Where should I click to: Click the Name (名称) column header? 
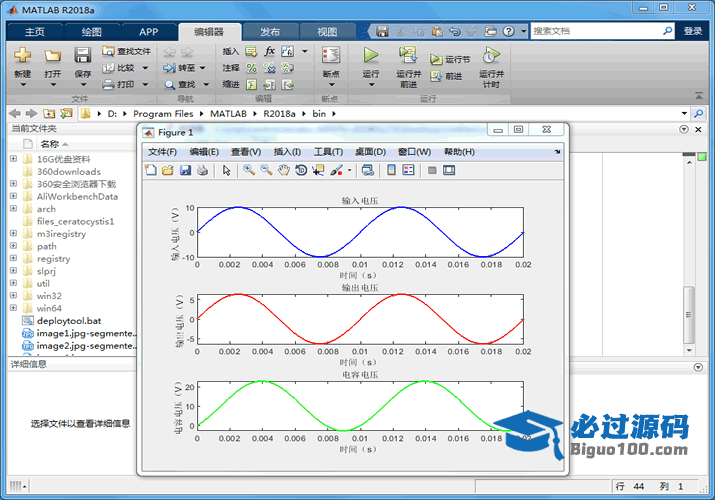pos(50,144)
